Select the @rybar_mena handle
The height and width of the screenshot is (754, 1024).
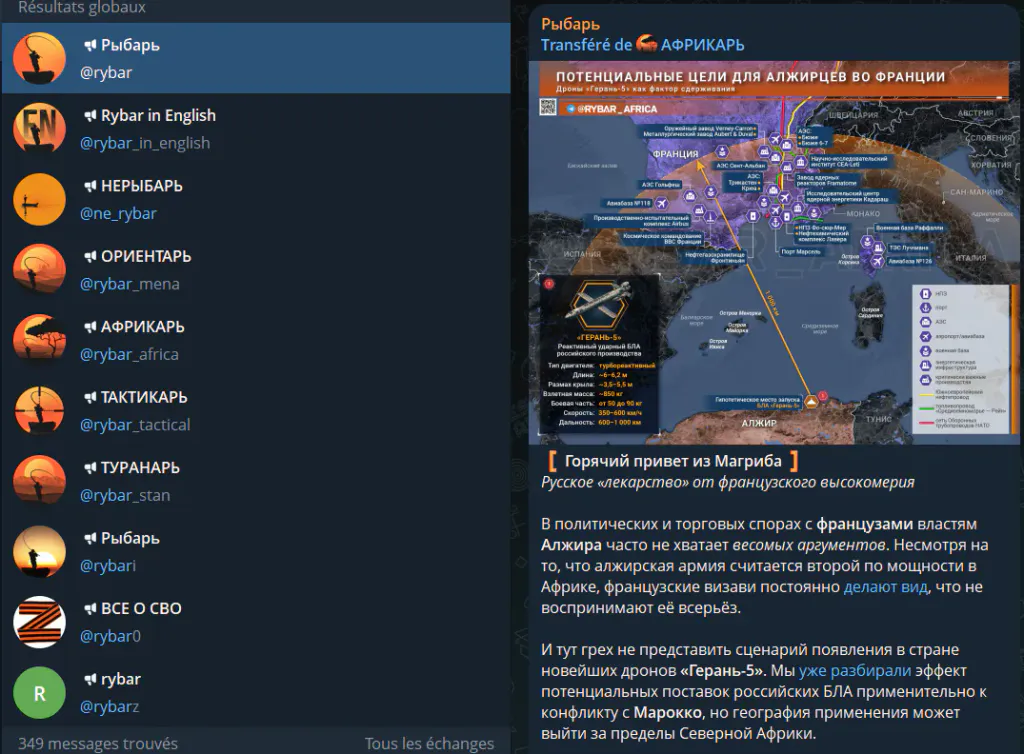point(129,284)
